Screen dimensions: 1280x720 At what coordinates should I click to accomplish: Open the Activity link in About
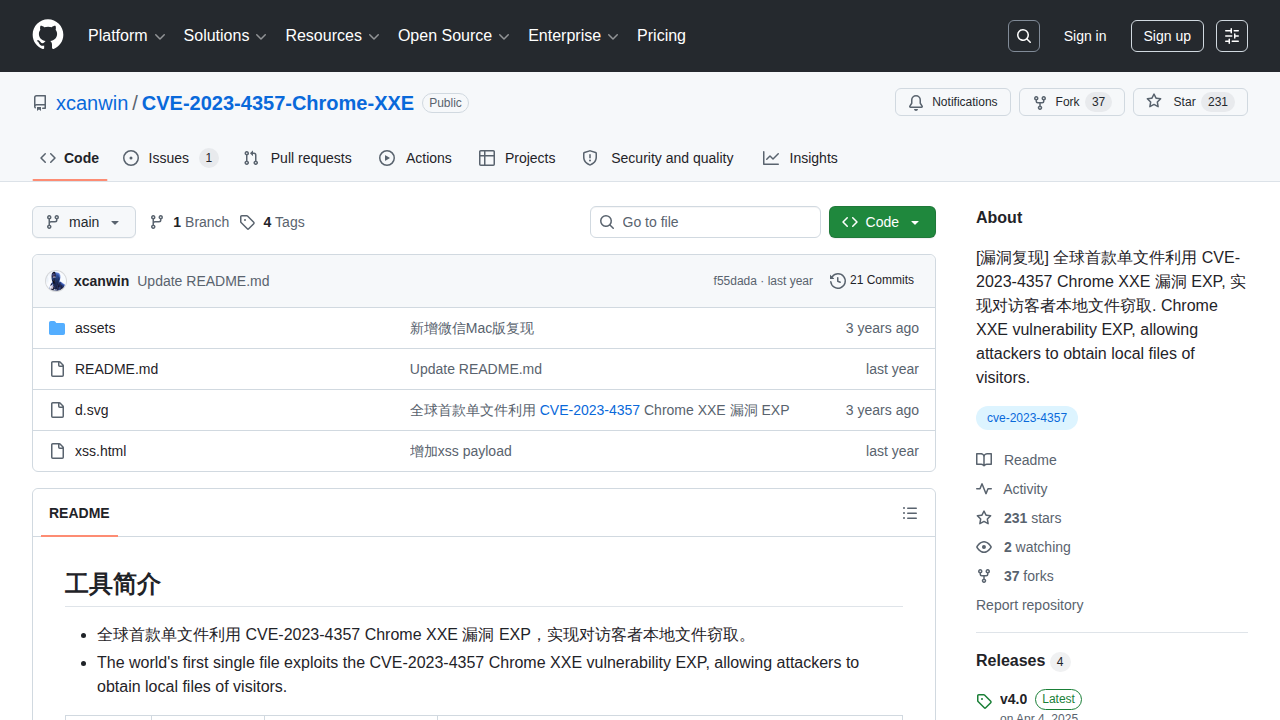pyautogui.click(x=1012, y=489)
